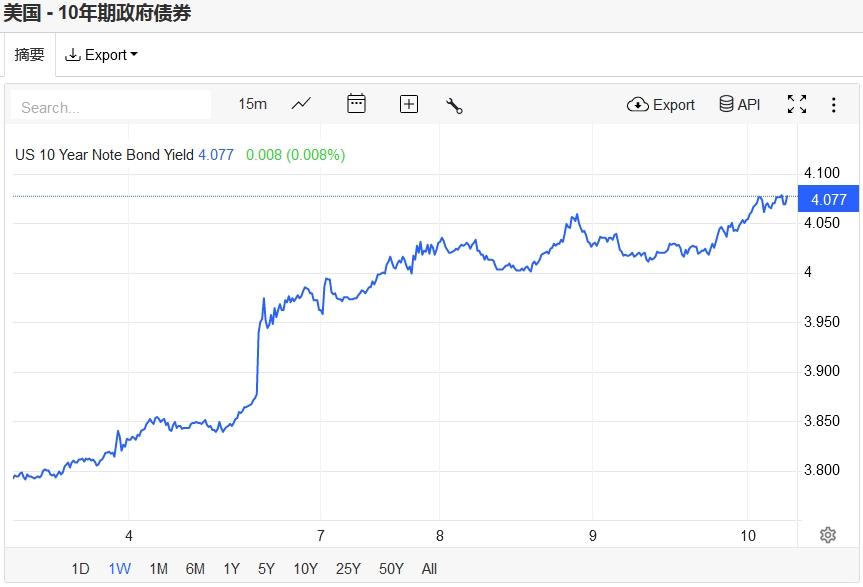Open the API database icon

click(739, 104)
